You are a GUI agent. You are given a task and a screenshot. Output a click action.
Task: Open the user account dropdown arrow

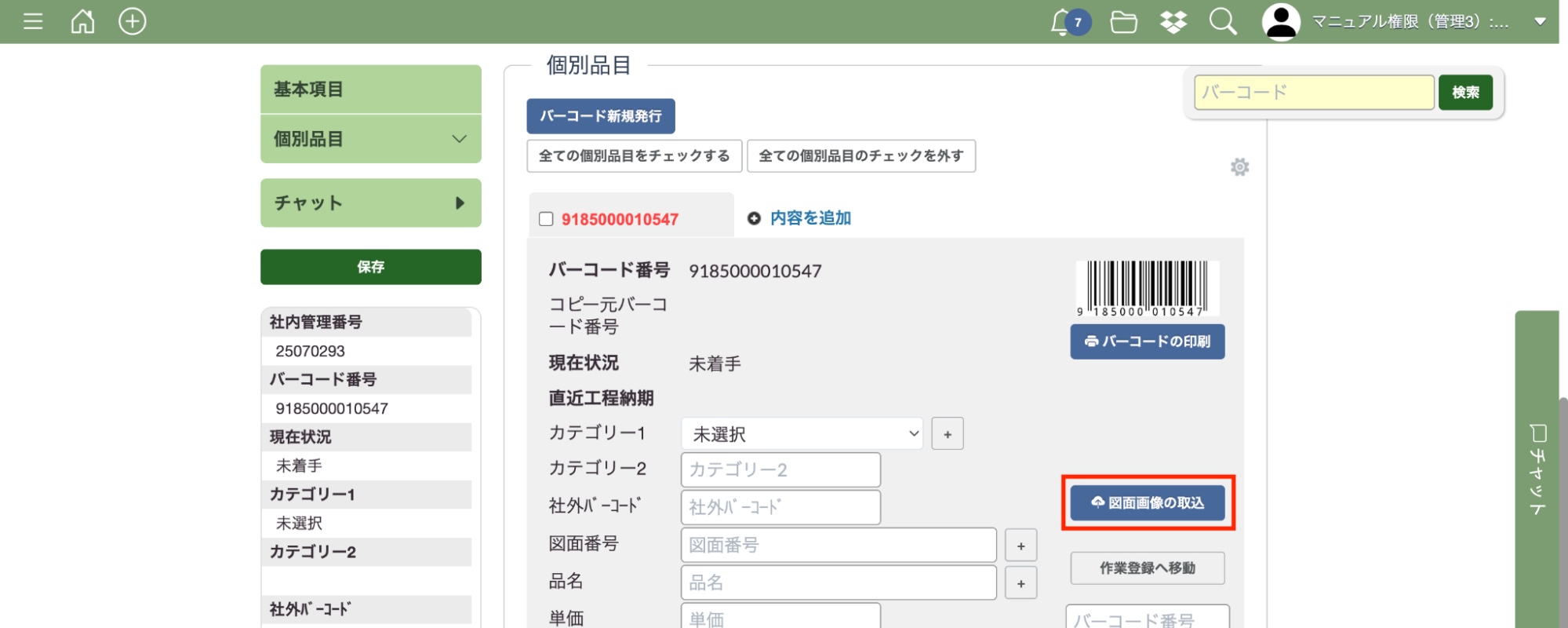tap(1540, 22)
